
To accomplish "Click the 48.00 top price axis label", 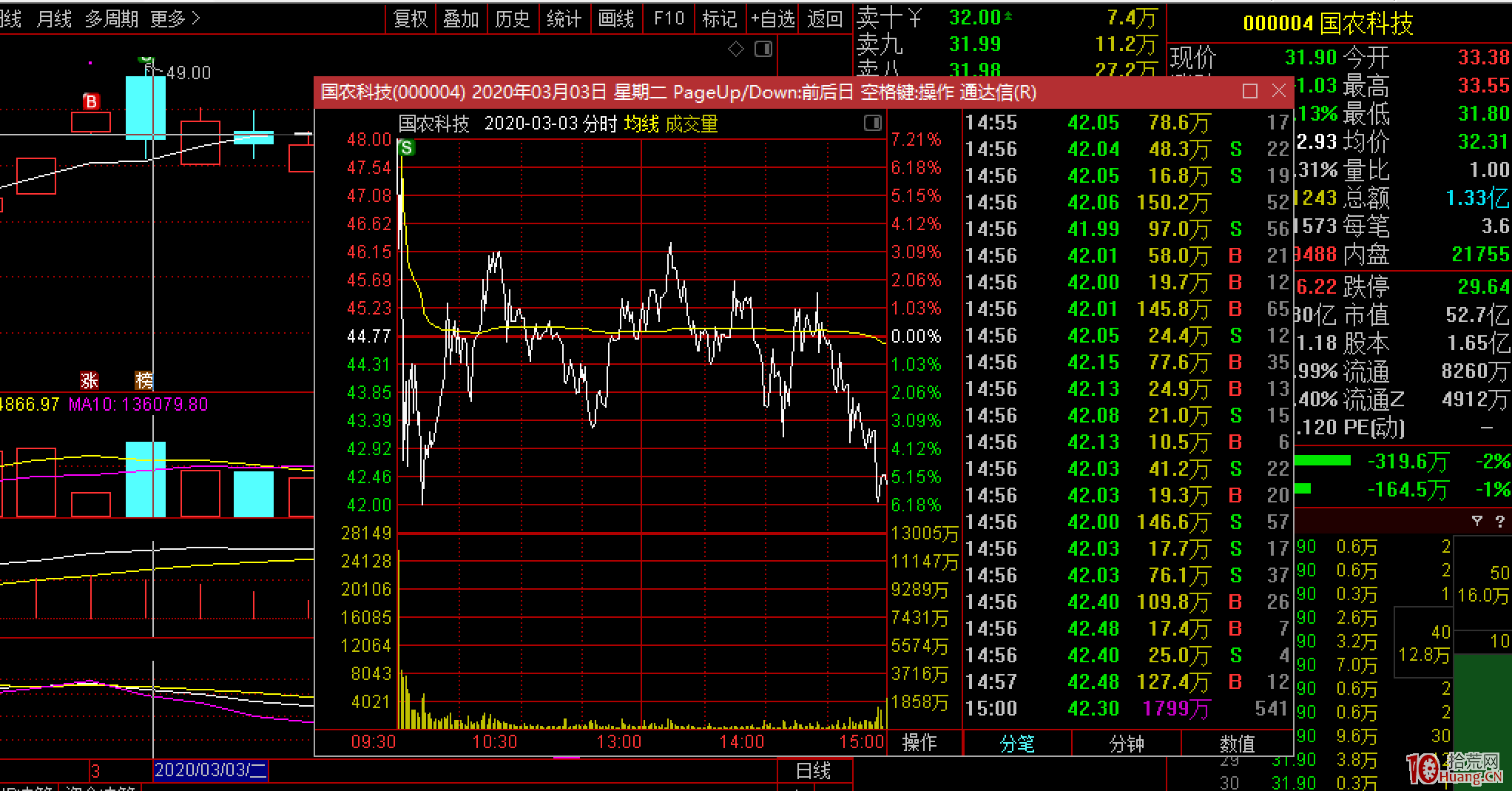I will (369, 140).
